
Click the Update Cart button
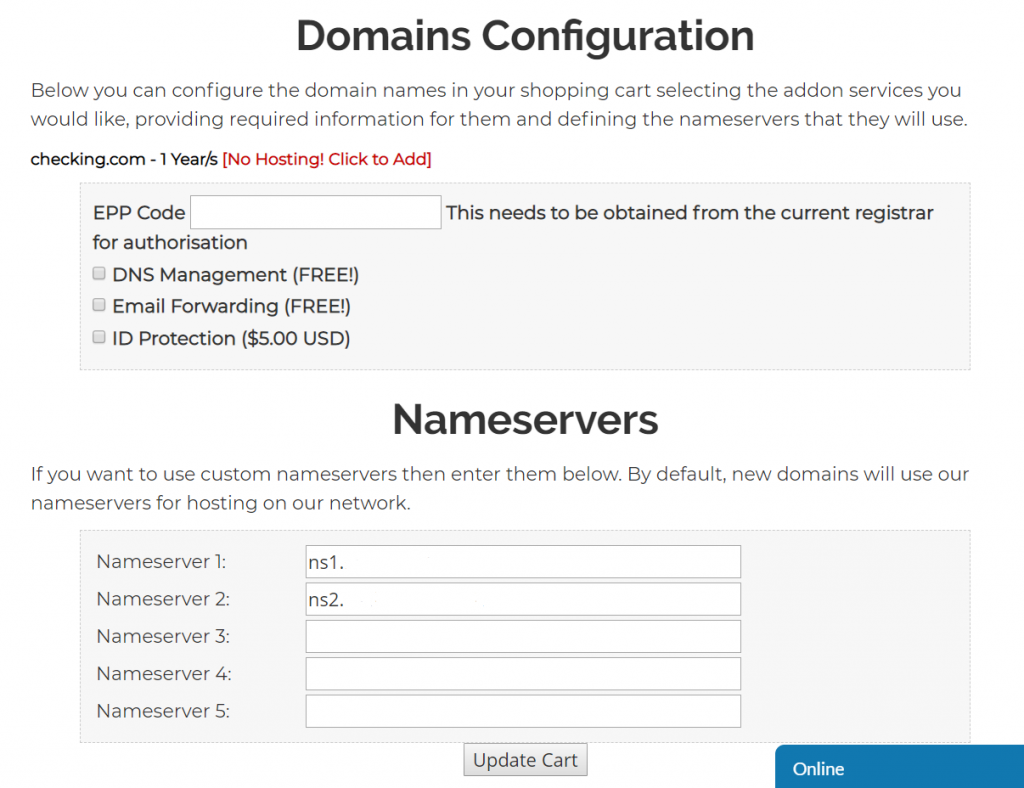[525, 760]
